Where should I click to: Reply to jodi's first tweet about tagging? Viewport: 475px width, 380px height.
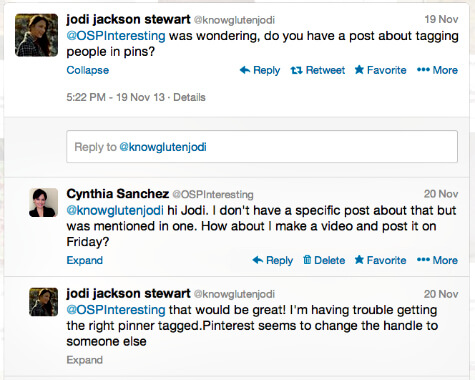260,70
